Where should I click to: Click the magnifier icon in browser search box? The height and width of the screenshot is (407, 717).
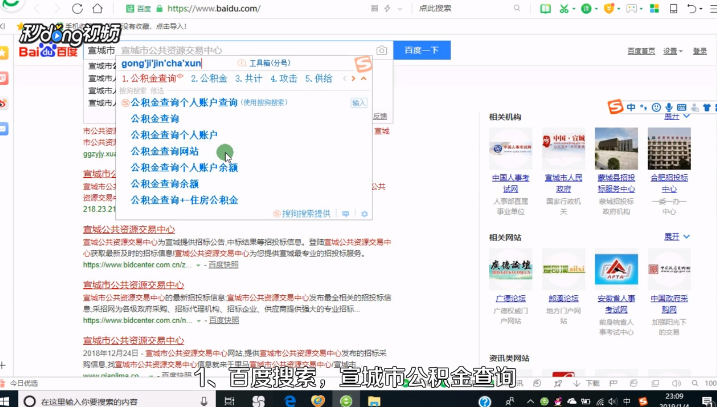(517, 8)
